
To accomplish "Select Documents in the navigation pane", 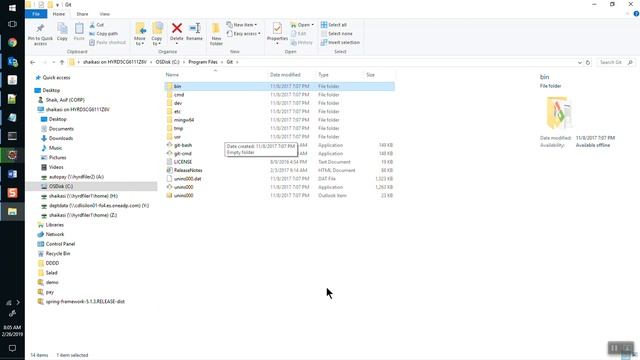I will pos(61,129).
